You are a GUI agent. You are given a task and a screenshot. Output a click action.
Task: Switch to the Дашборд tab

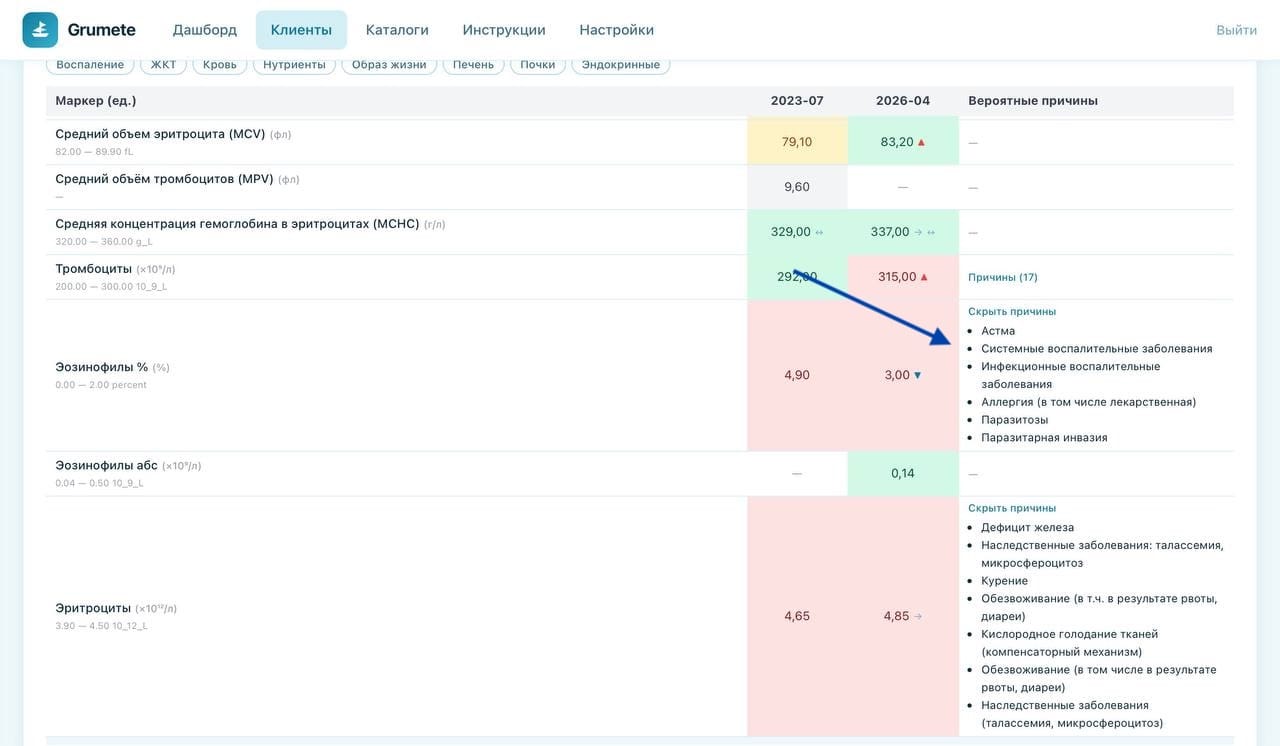pyautogui.click(x=204, y=30)
